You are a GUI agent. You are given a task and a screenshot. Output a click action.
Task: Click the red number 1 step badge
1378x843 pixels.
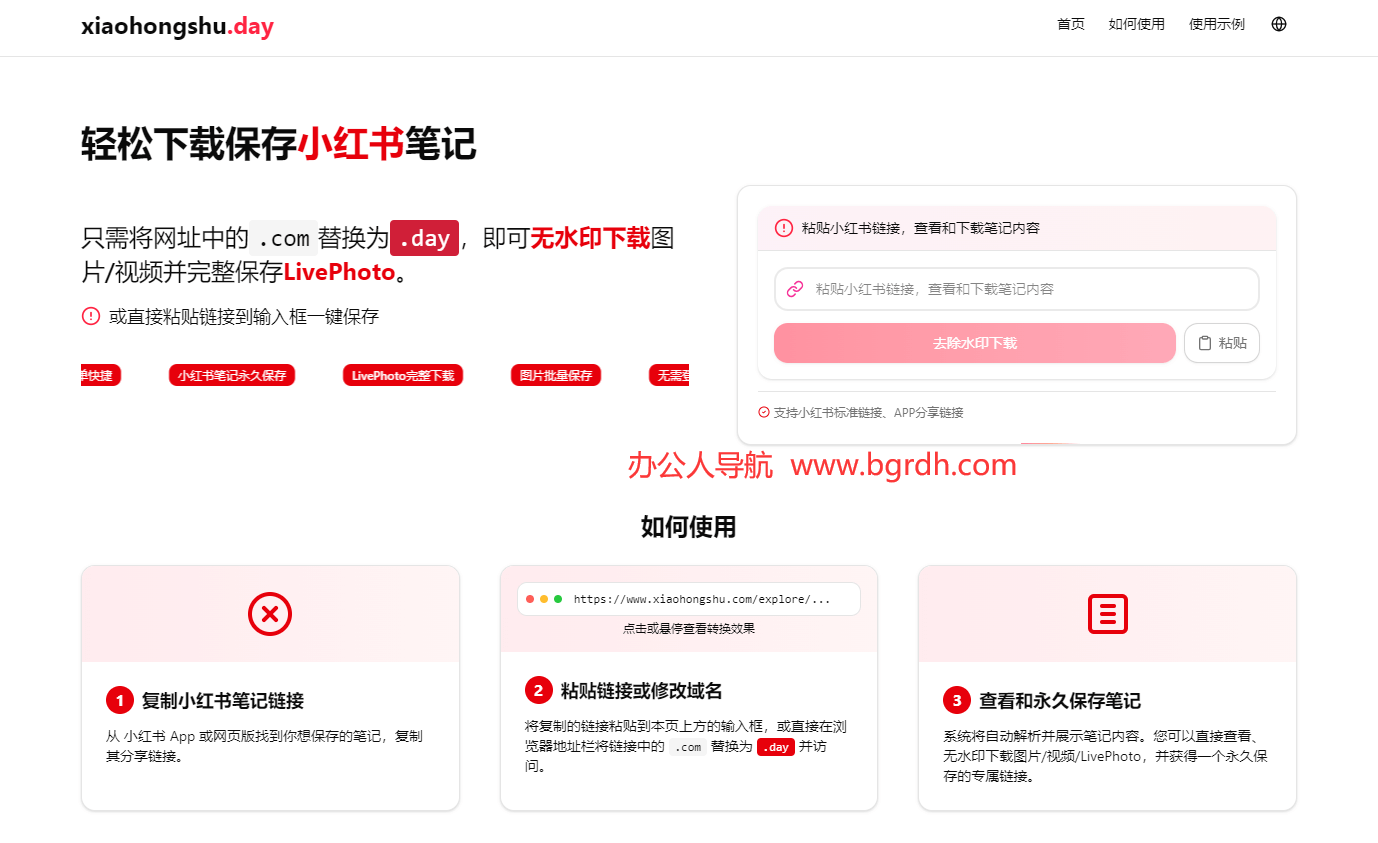pos(120,700)
